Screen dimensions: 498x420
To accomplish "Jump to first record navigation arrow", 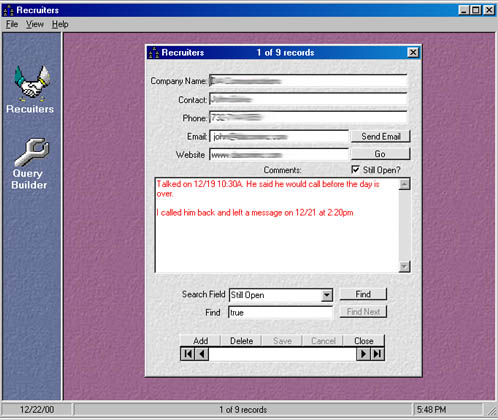I will pos(188,354).
